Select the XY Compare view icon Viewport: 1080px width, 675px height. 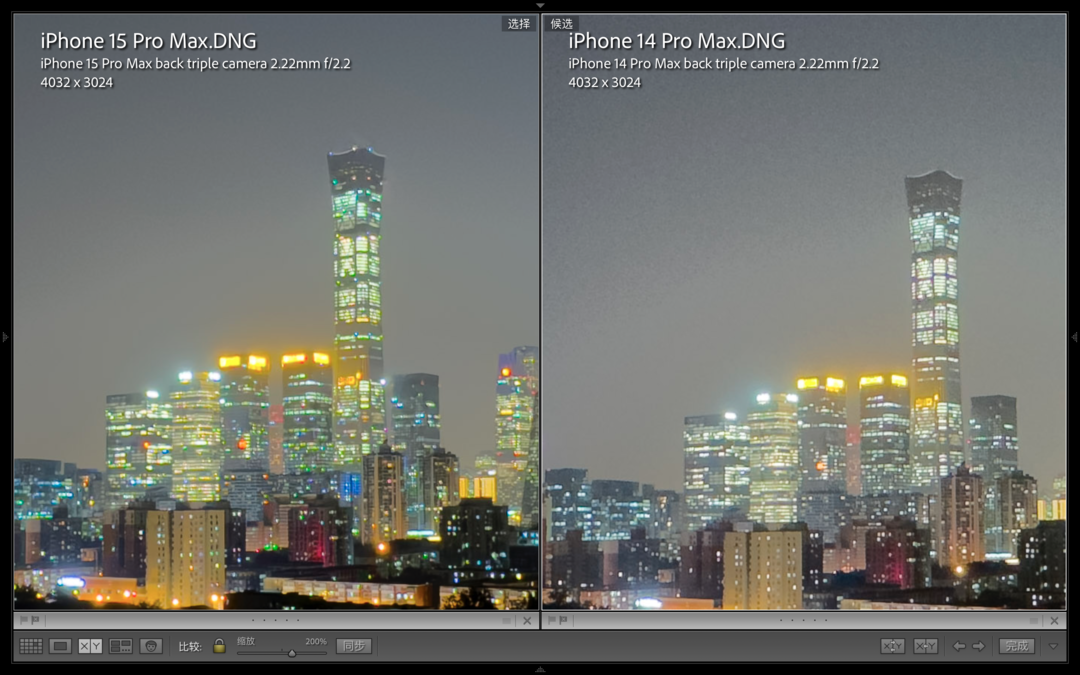click(x=90, y=646)
